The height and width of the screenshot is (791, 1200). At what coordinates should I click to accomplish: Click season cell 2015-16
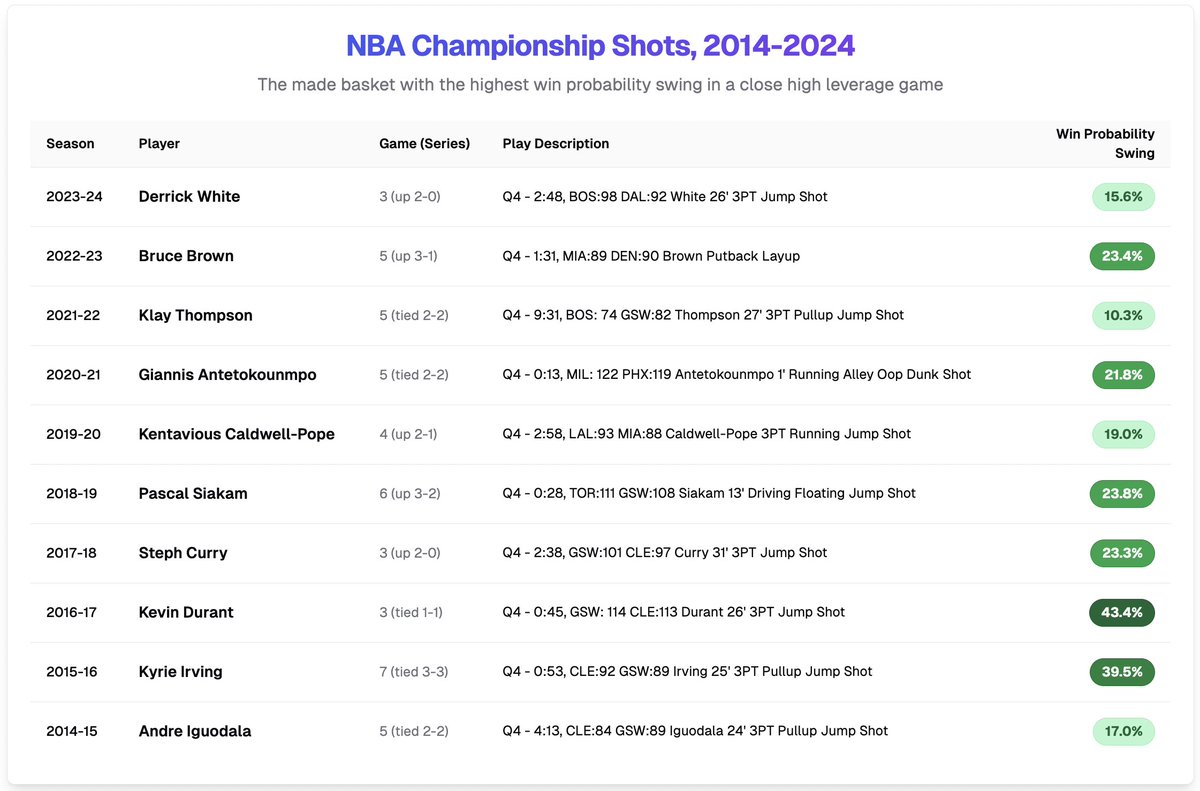(72, 672)
